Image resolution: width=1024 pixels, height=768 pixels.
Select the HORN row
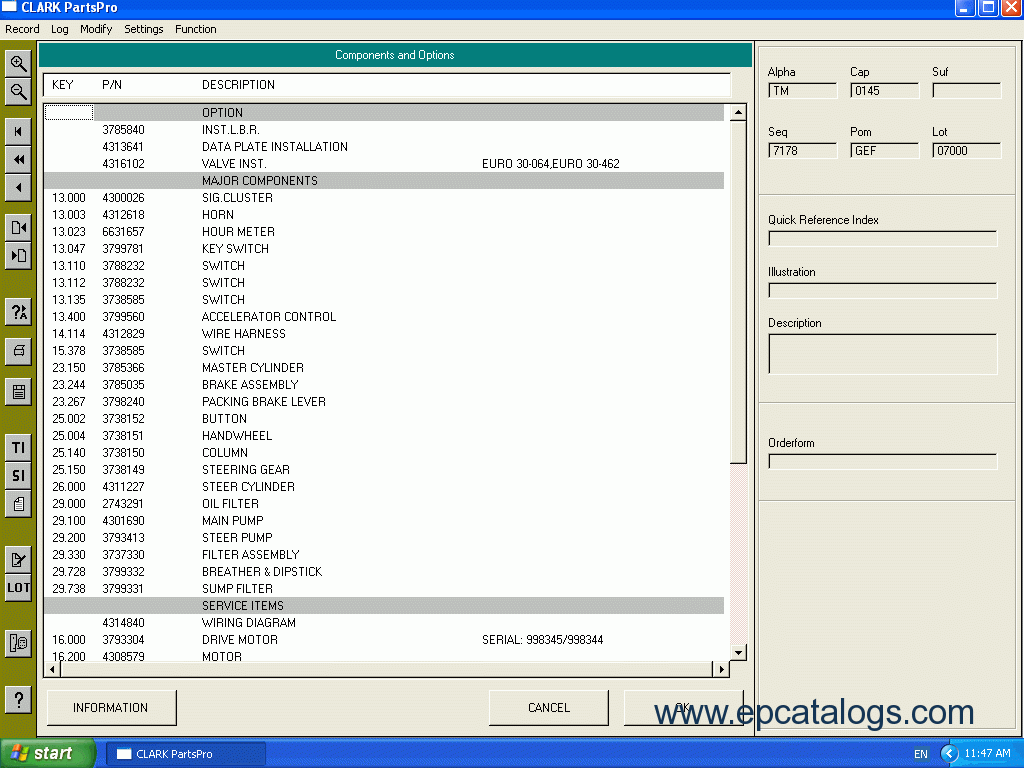[384, 215]
